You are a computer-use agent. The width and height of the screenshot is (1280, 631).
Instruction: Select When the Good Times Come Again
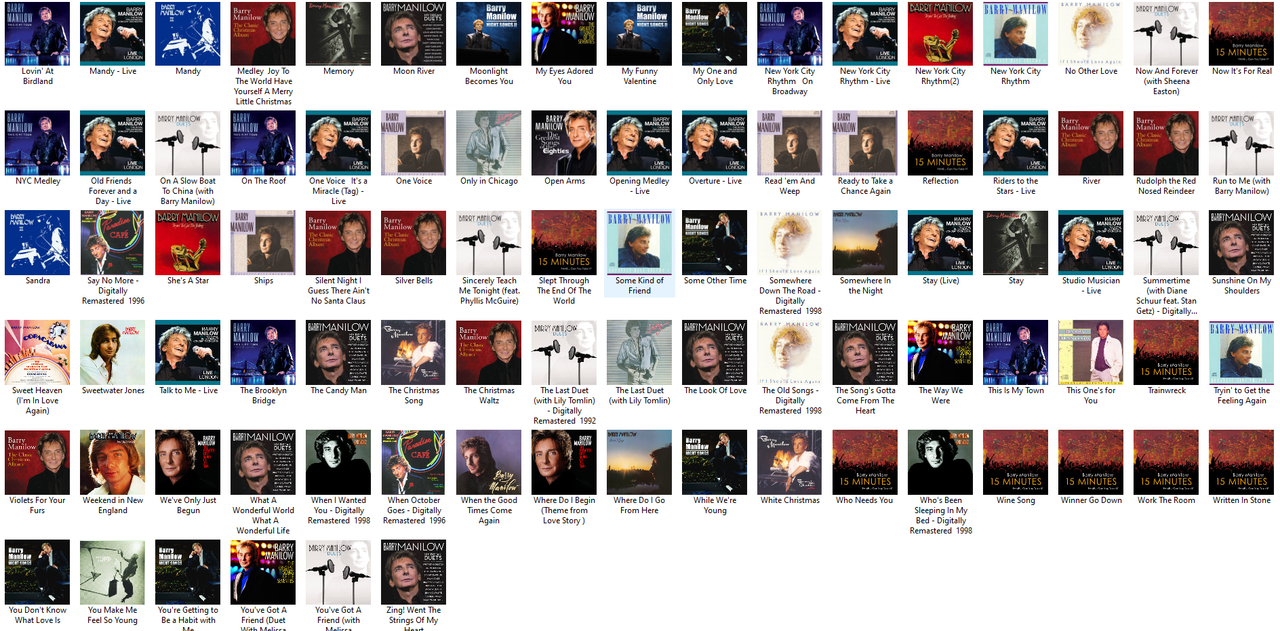pyautogui.click(x=489, y=463)
